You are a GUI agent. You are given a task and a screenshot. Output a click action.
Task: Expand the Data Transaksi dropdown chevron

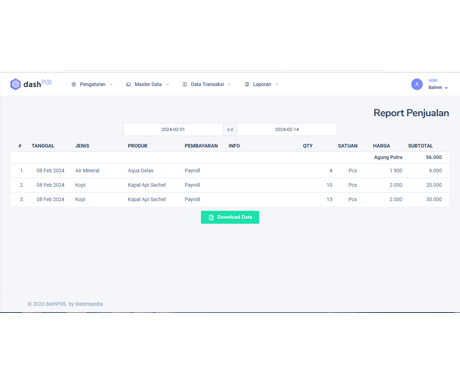point(229,84)
